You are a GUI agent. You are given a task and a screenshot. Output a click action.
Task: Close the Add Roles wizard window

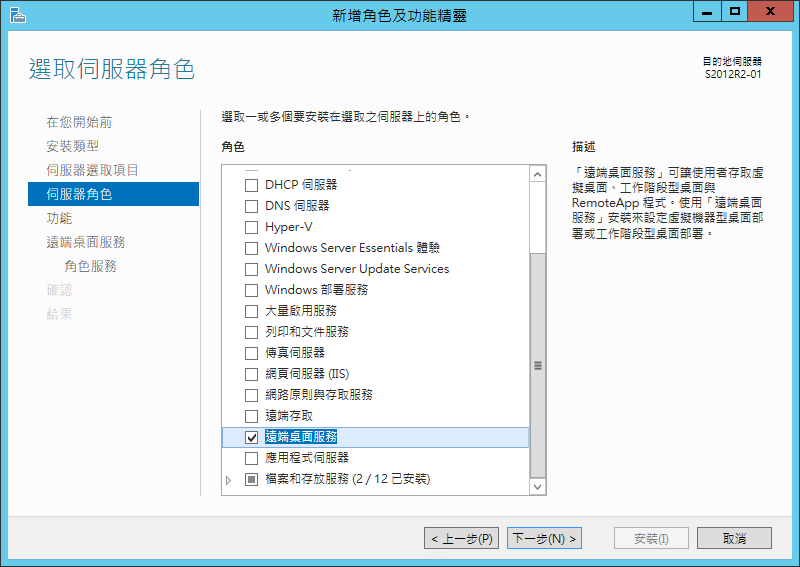click(772, 11)
